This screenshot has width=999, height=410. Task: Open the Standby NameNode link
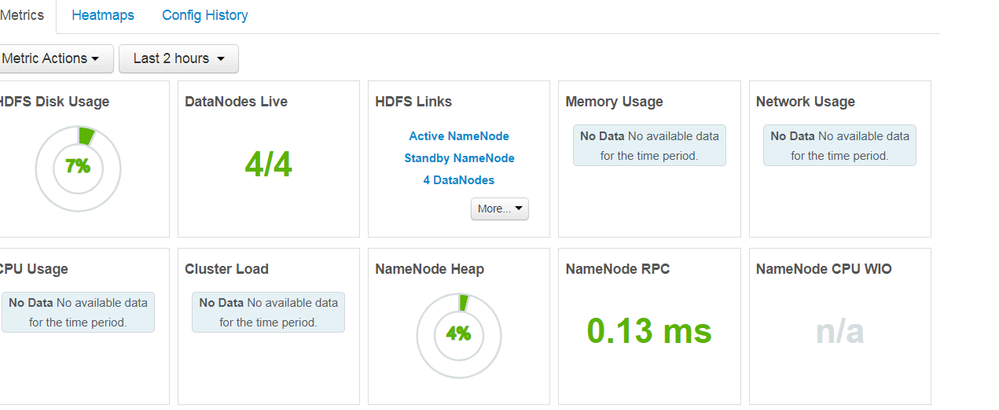coord(459,158)
